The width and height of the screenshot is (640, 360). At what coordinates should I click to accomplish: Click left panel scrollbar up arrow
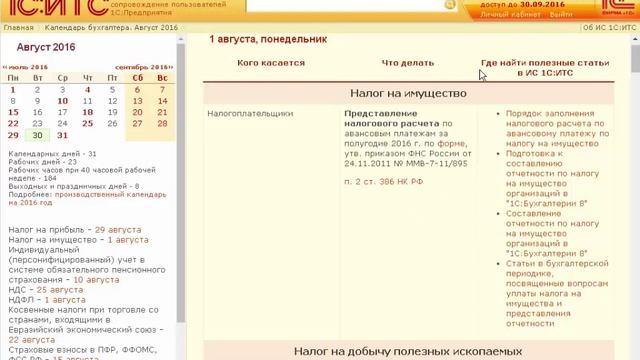click(181, 39)
